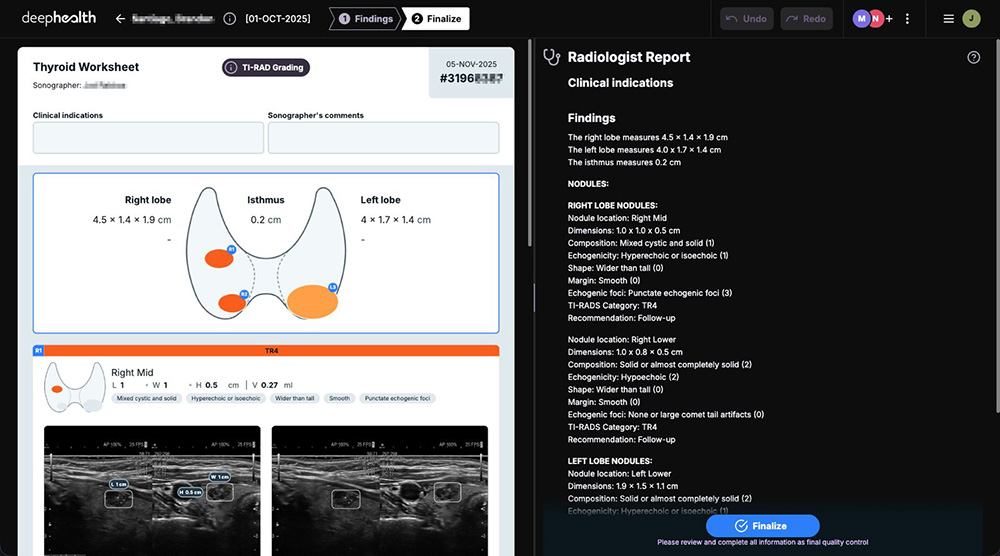Click the W 1cm measurement label on ultrasound
This screenshot has width=1000, height=556.
[x=219, y=477]
